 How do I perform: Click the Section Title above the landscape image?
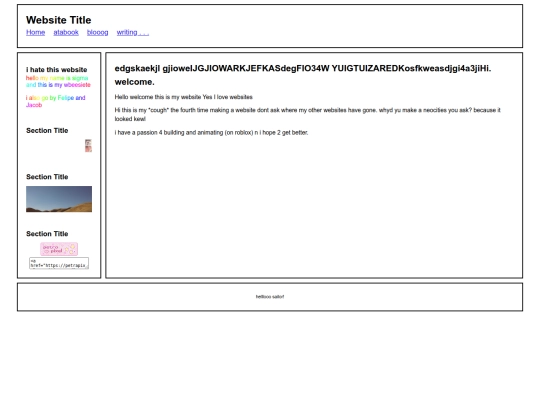coord(47,177)
